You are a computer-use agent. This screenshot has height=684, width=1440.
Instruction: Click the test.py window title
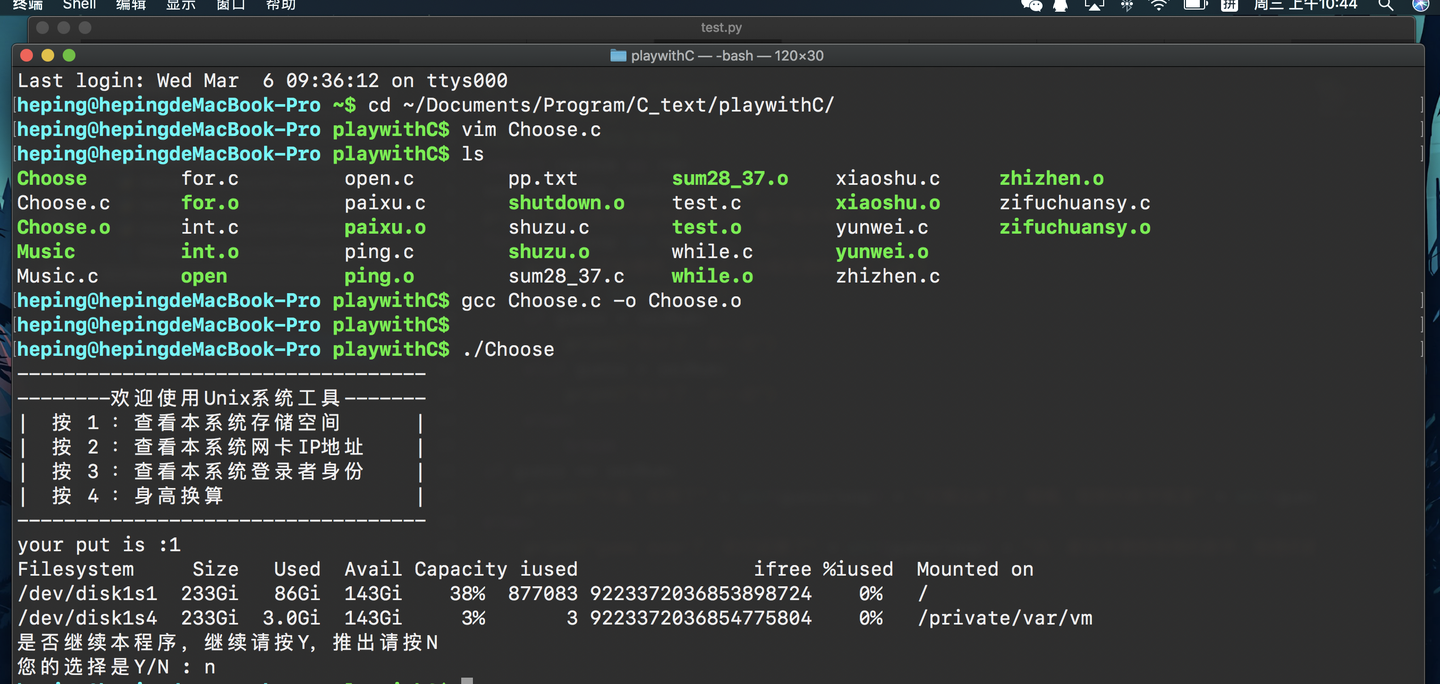click(x=721, y=28)
